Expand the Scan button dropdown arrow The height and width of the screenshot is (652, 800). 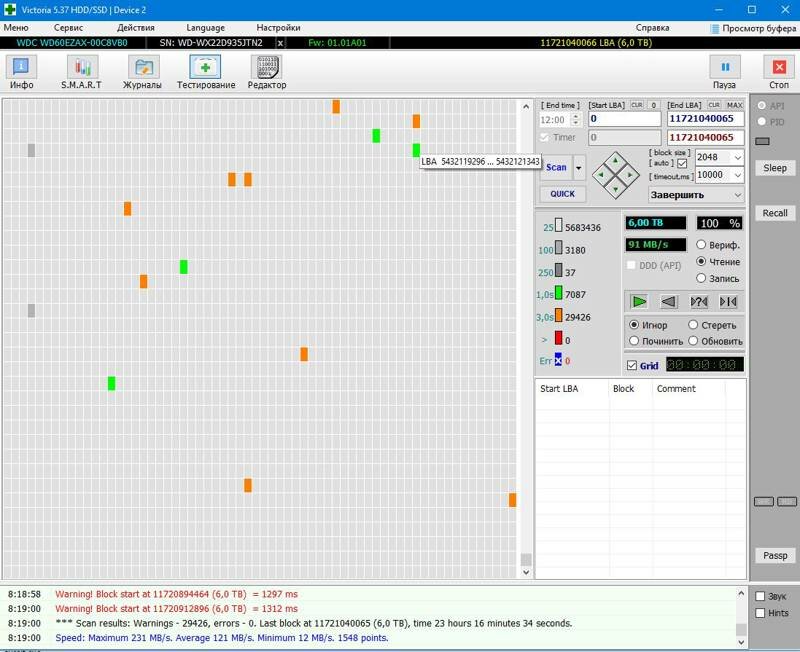[x=579, y=167]
